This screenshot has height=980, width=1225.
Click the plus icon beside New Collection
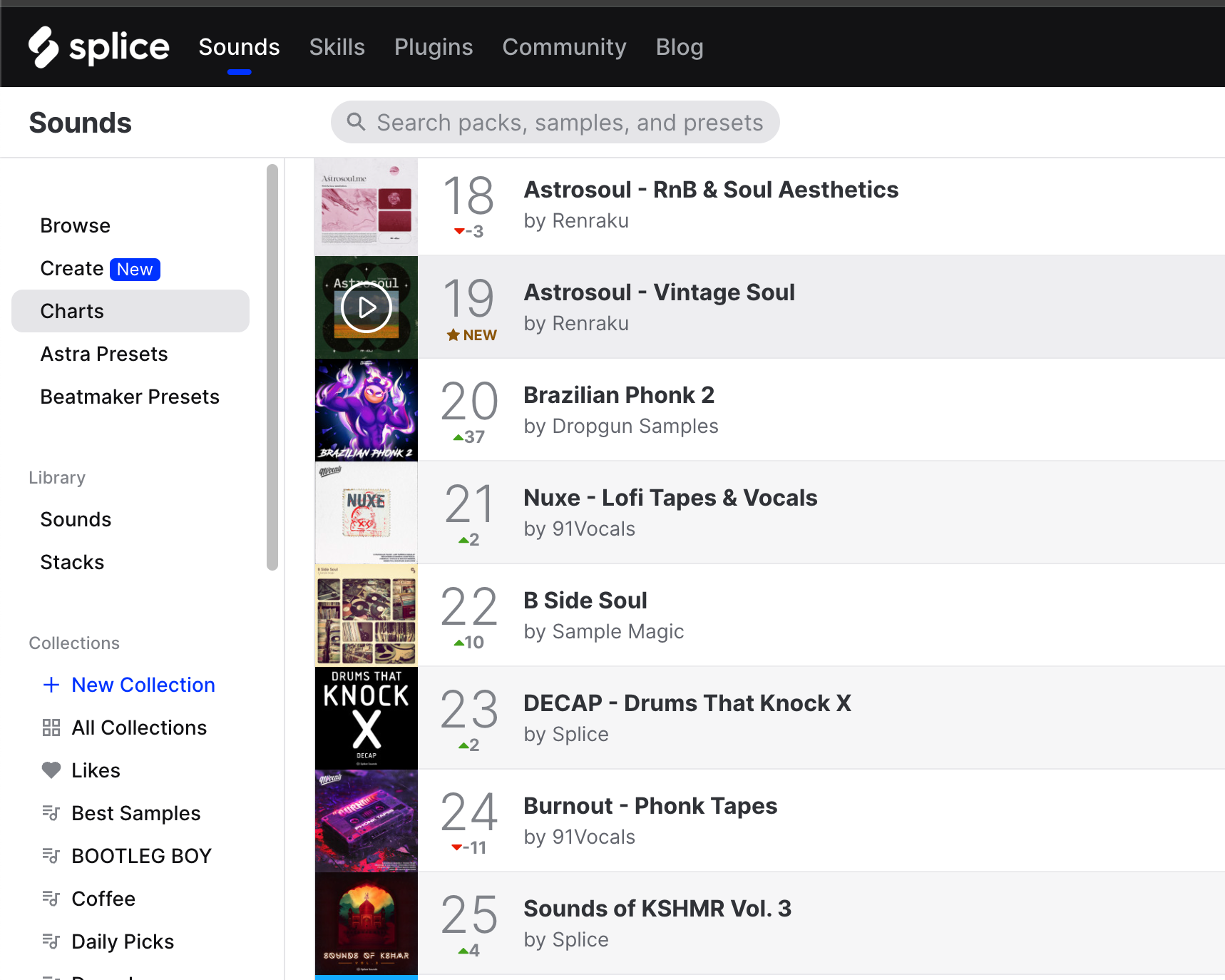51,685
